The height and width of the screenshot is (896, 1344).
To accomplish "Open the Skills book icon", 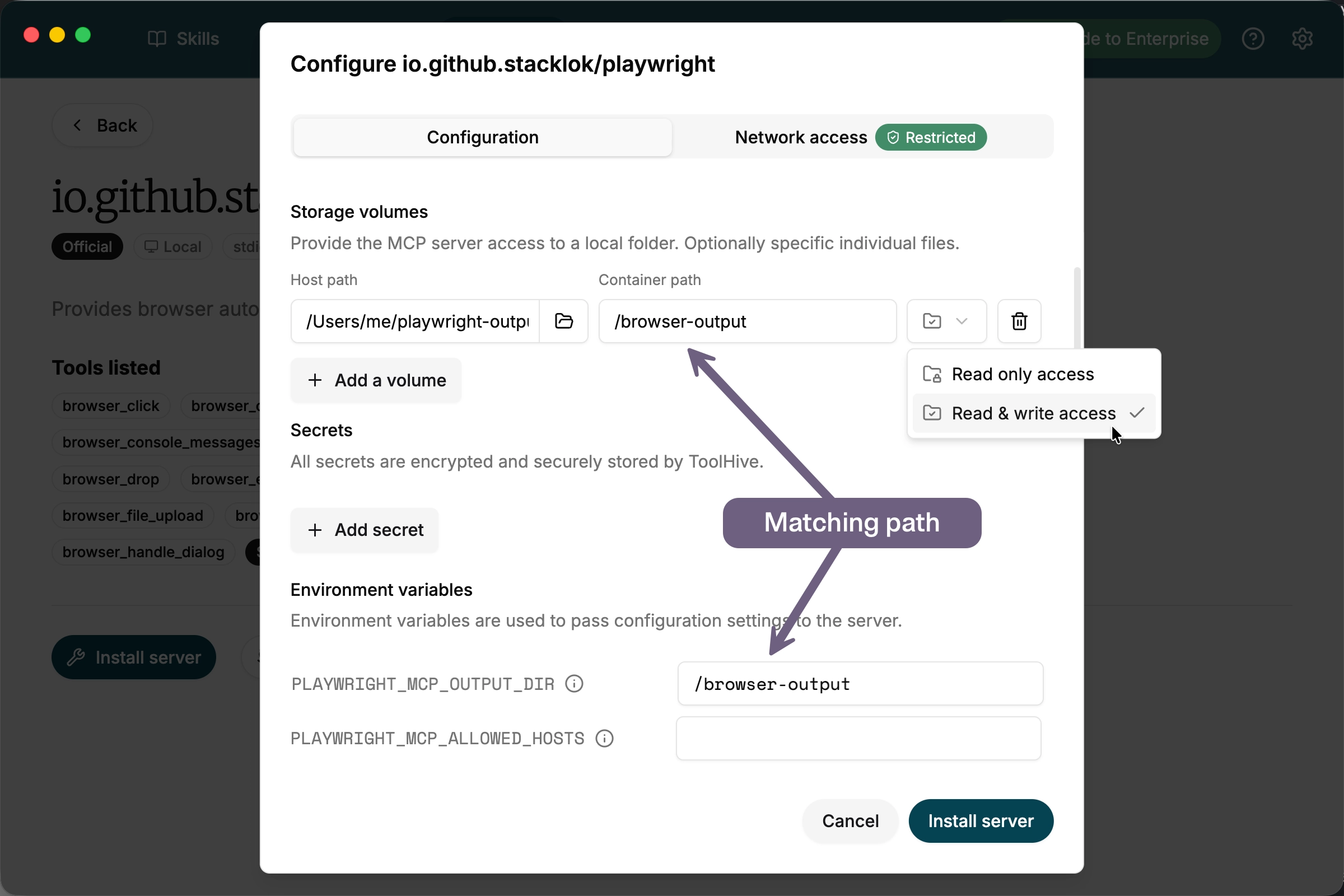I will coord(157,39).
